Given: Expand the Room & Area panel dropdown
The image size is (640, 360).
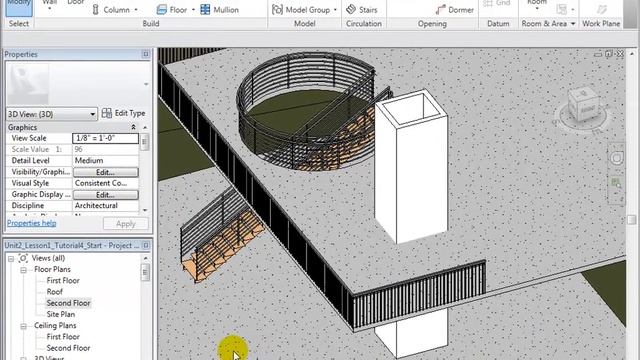Looking at the screenshot, I should (573, 24).
